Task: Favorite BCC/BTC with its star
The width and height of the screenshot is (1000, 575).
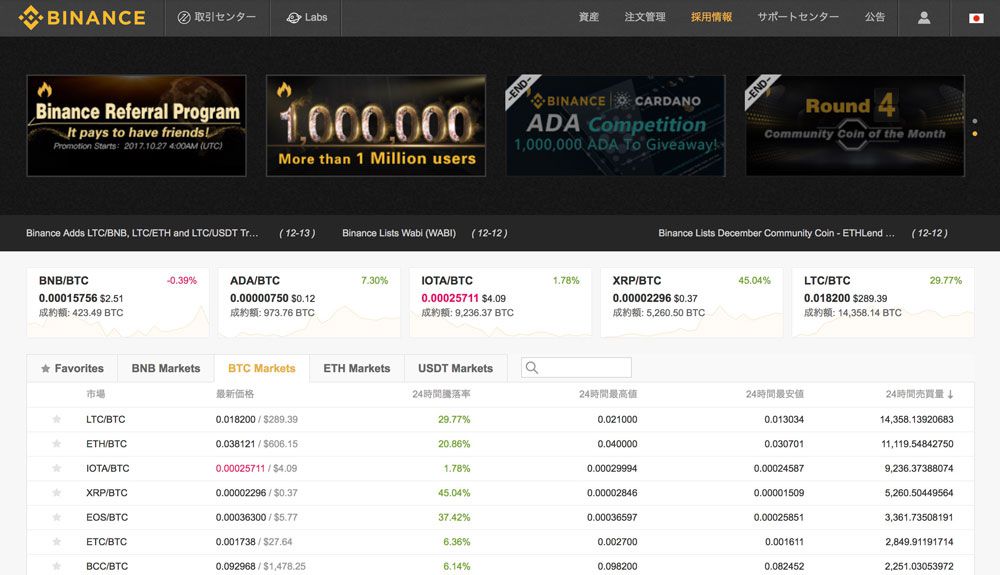Action: (x=57, y=566)
